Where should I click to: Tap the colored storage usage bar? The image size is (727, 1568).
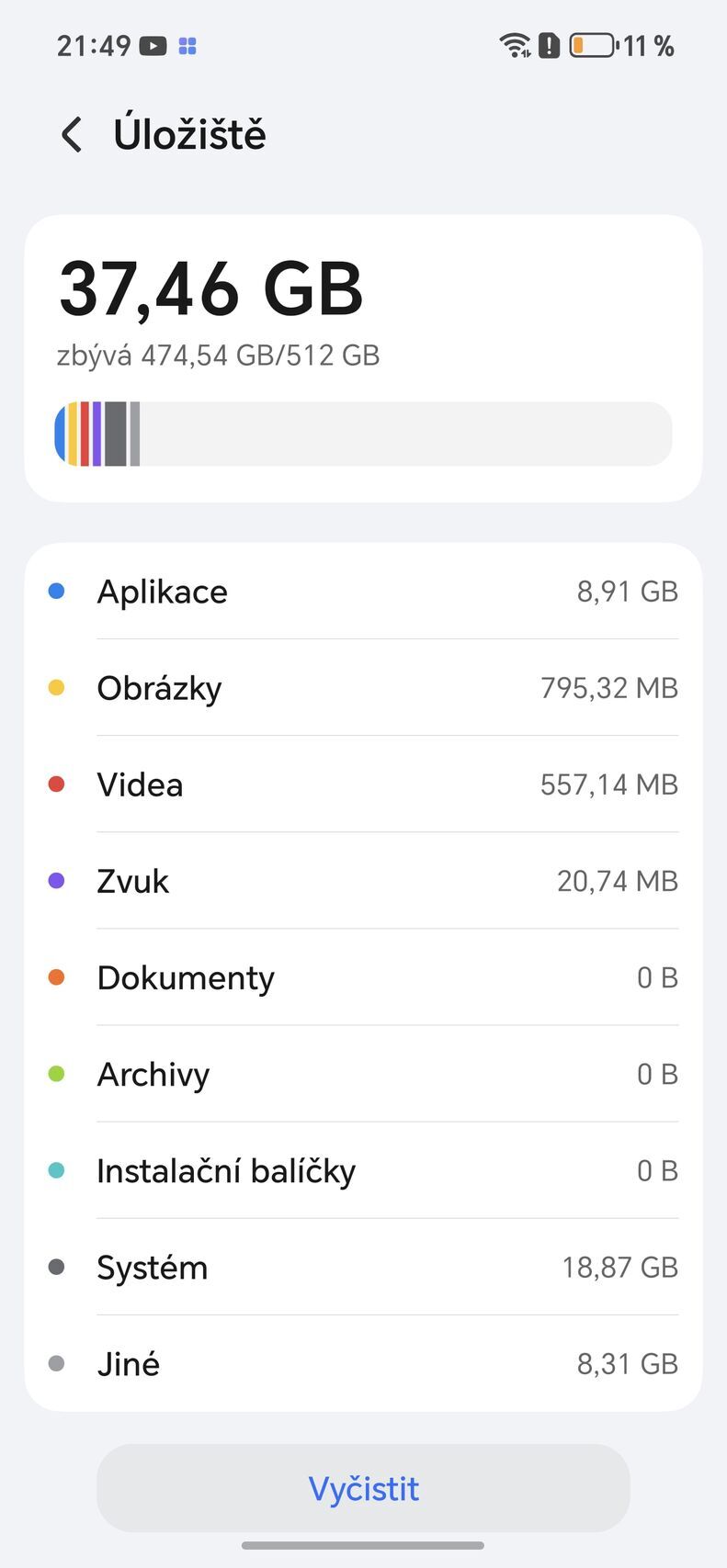tap(363, 434)
